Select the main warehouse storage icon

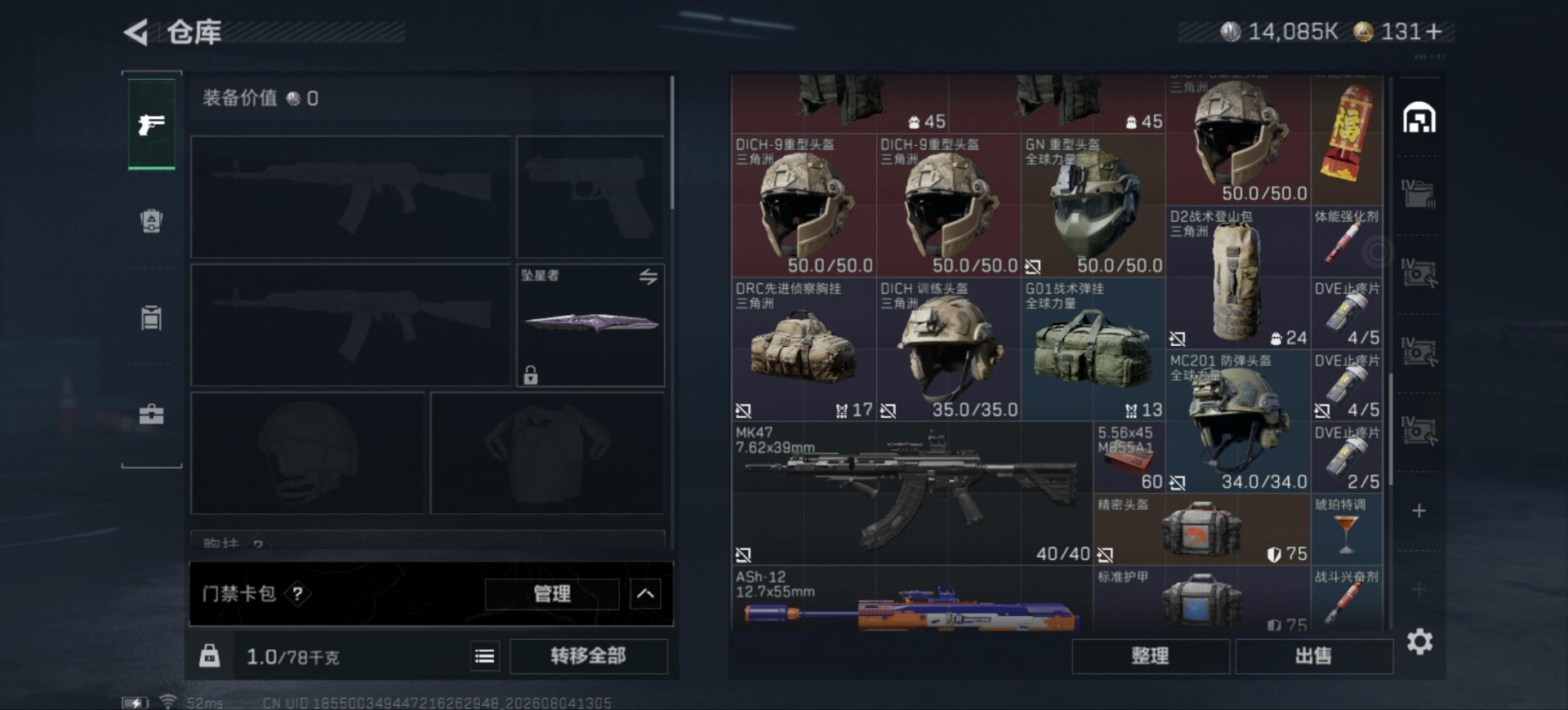coord(1419,118)
